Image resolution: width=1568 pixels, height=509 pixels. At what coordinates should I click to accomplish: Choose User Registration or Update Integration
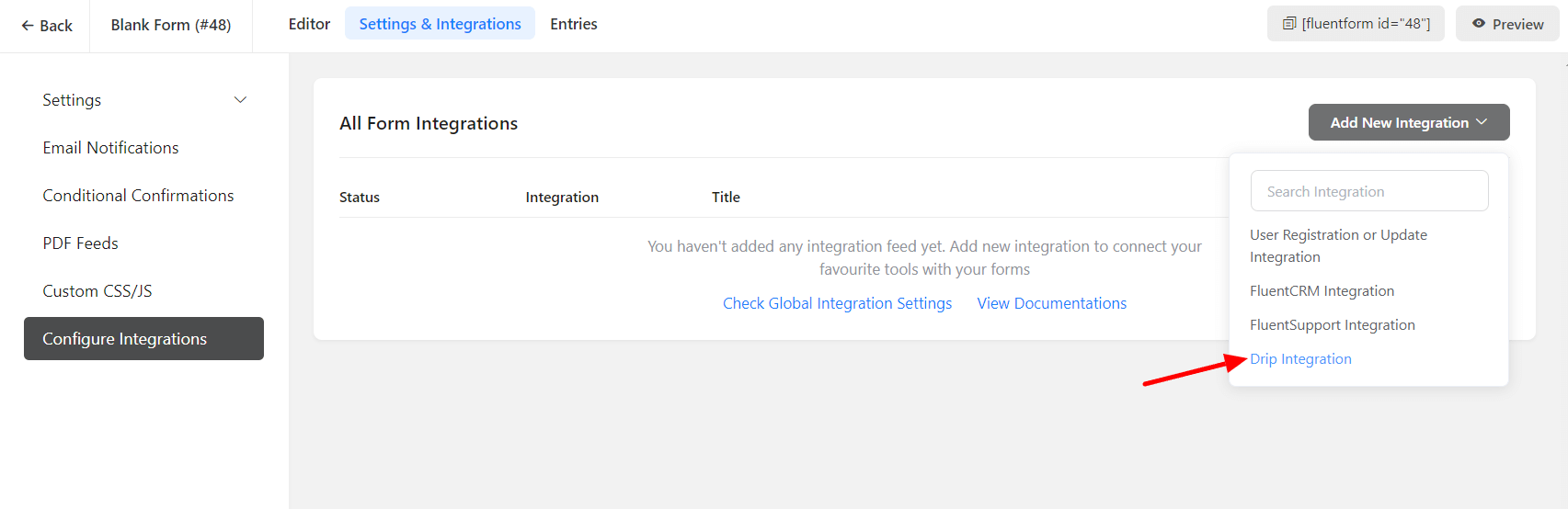[x=1338, y=245]
